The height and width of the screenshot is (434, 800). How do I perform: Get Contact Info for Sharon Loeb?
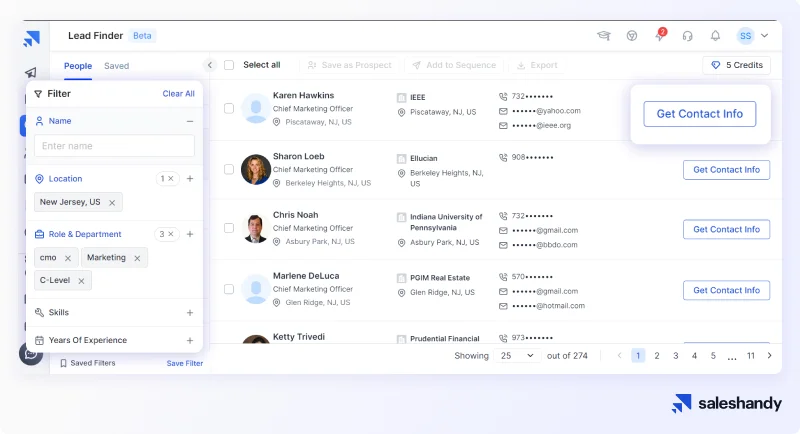click(726, 170)
